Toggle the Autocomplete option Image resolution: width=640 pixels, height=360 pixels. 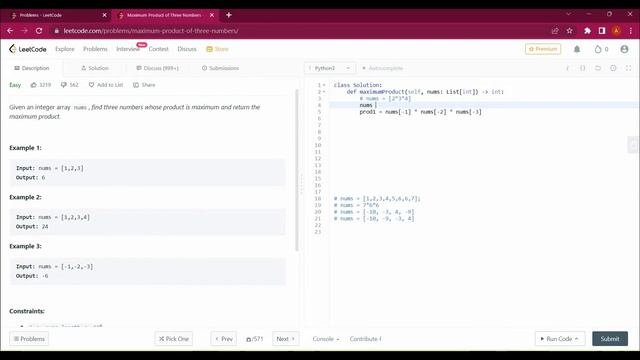382,68
